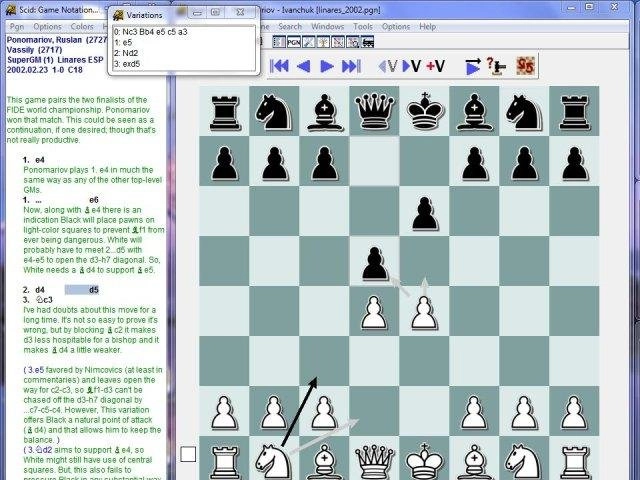Click the wrench maintenance toolbar icon

[308, 42]
